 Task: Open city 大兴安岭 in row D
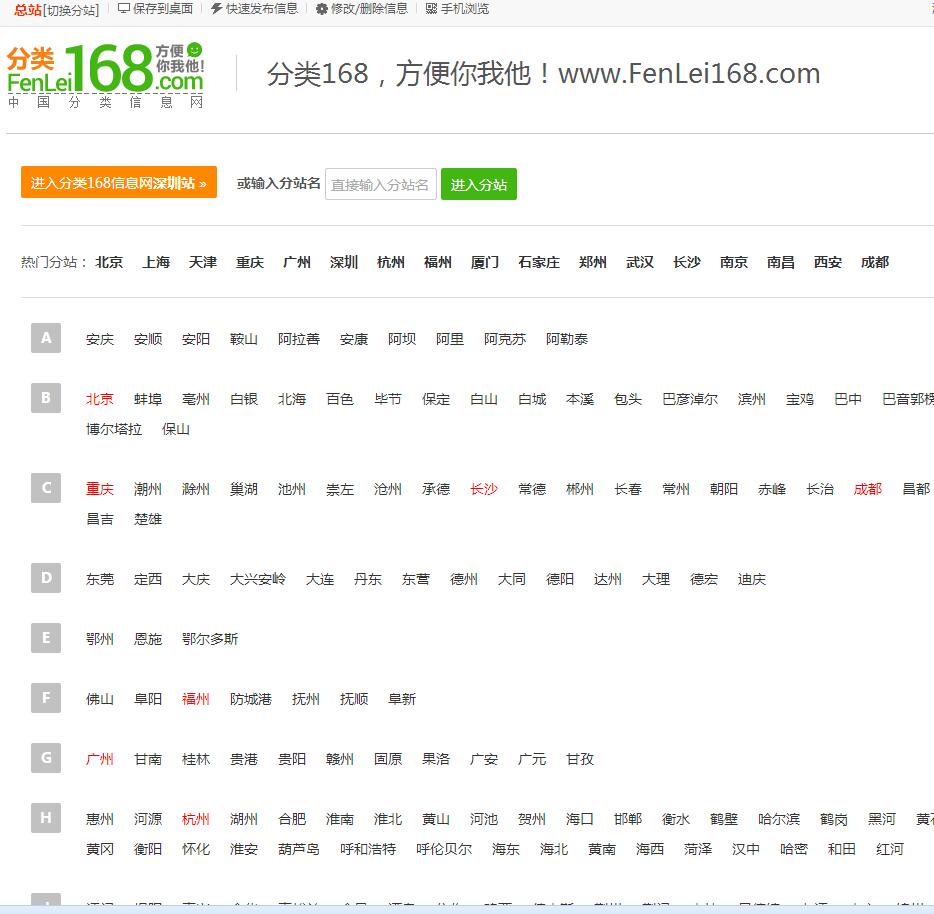point(259,579)
